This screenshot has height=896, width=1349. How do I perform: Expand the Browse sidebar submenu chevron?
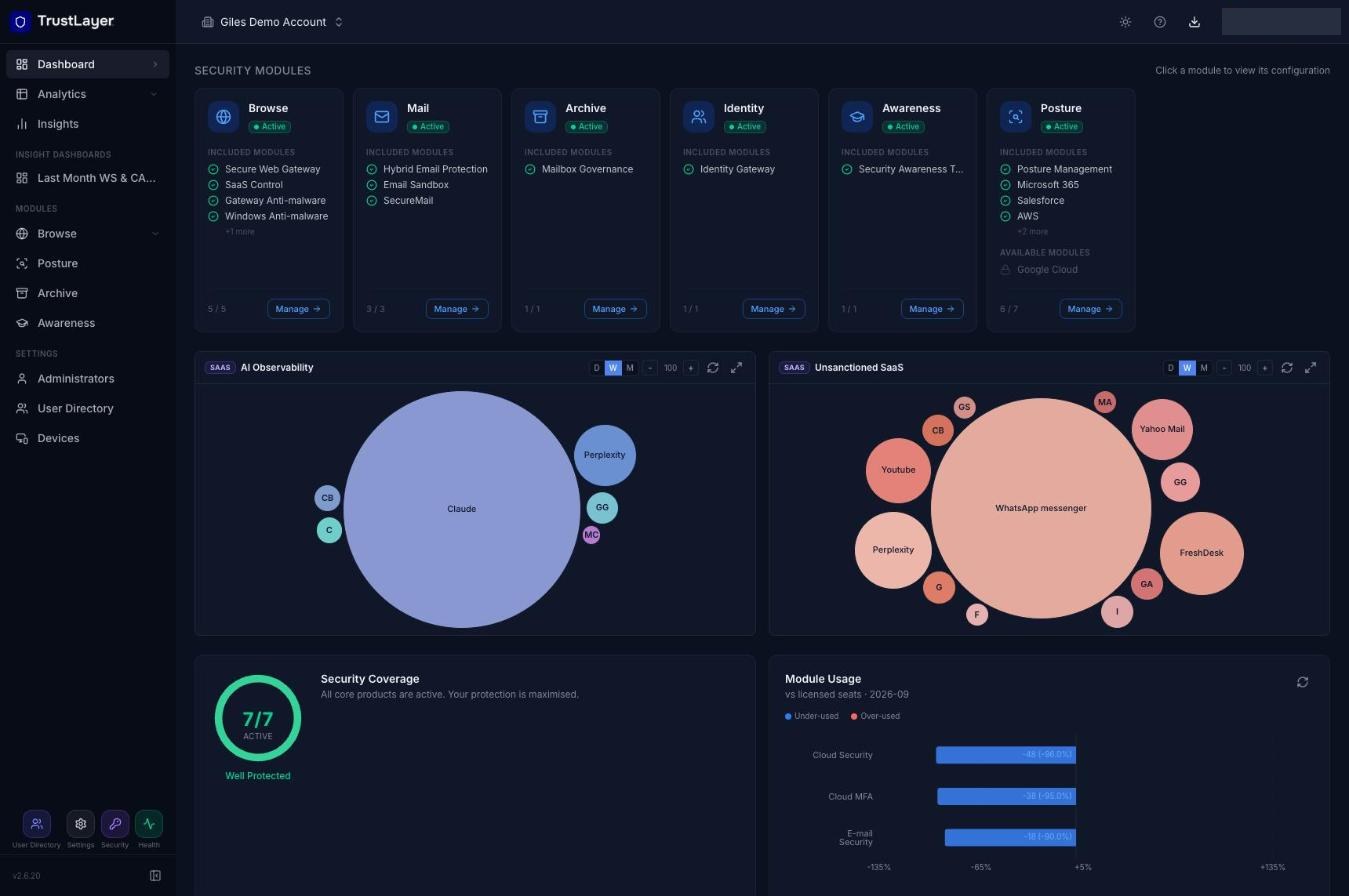pos(154,234)
